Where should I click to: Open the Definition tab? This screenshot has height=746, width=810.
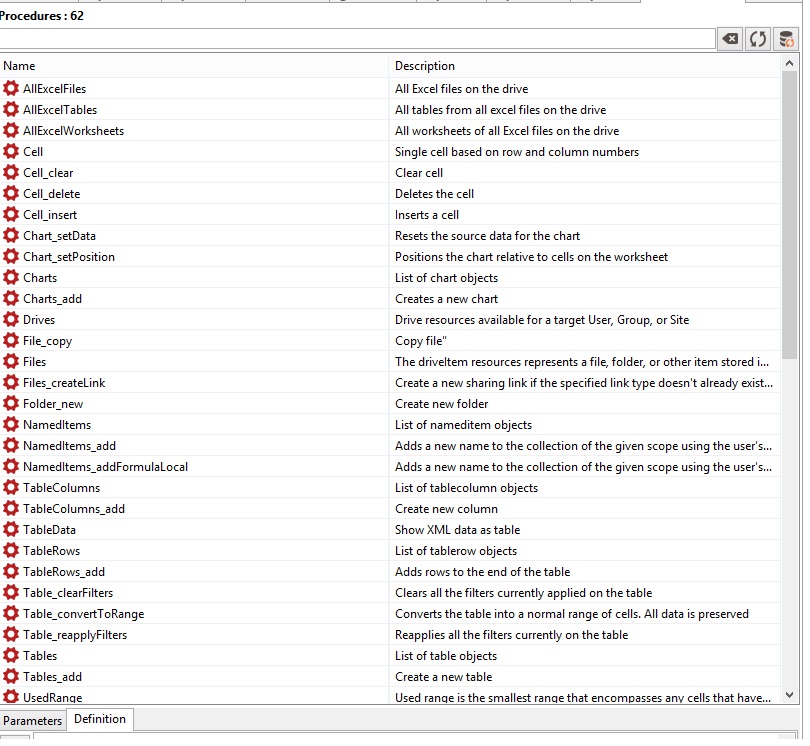pyautogui.click(x=100, y=719)
